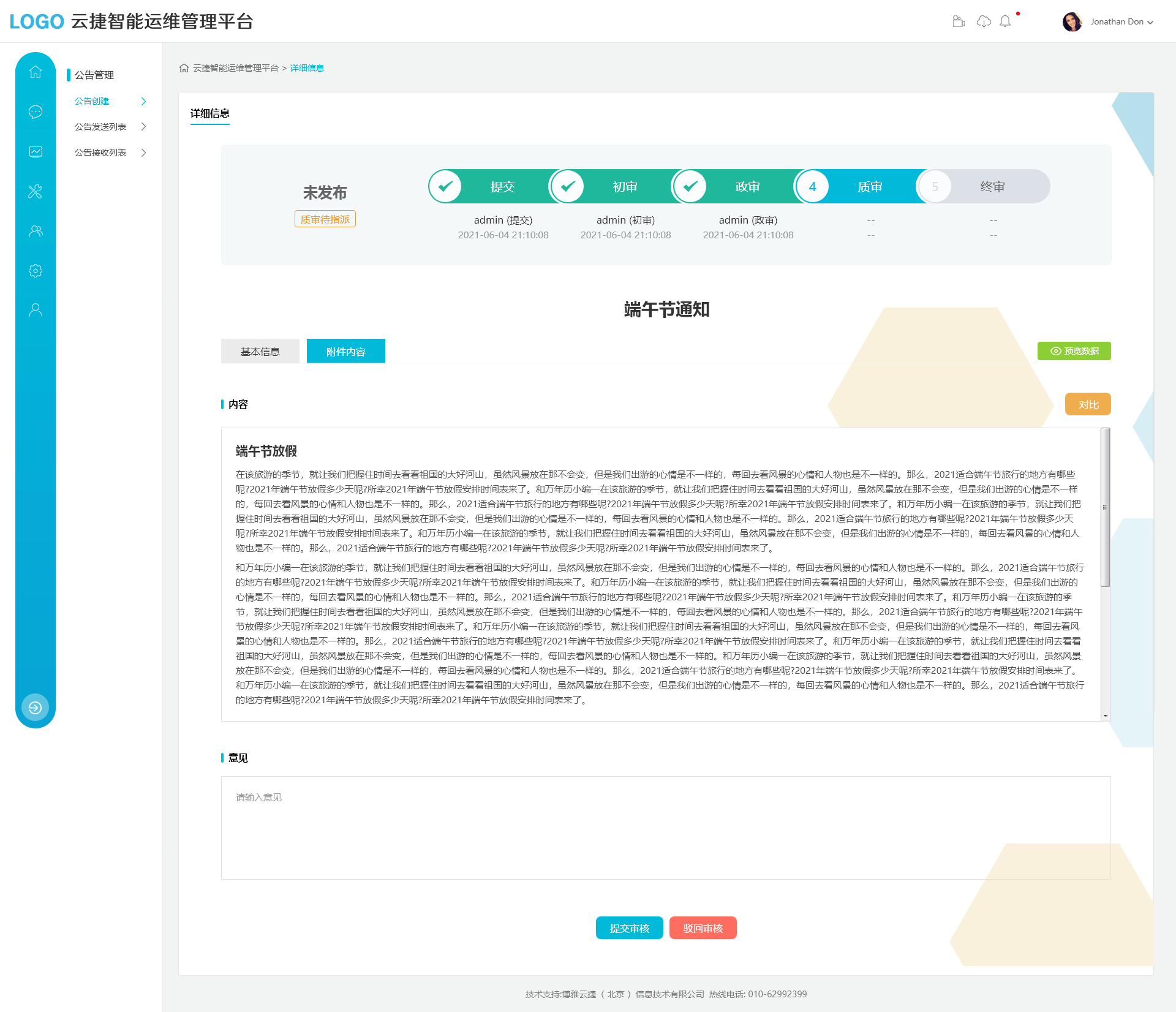Click the notification bell icon
Image resolution: width=1176 pixels, height=1012 pixels.
[x=1005, y=21]
